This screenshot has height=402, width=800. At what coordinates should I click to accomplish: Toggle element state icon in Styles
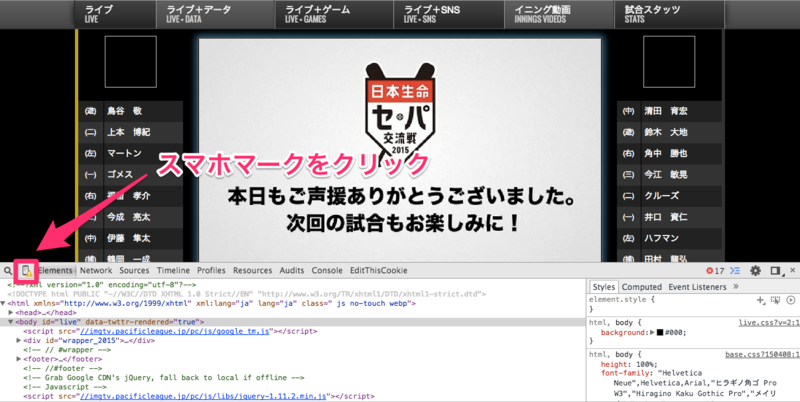coord(776,300)
